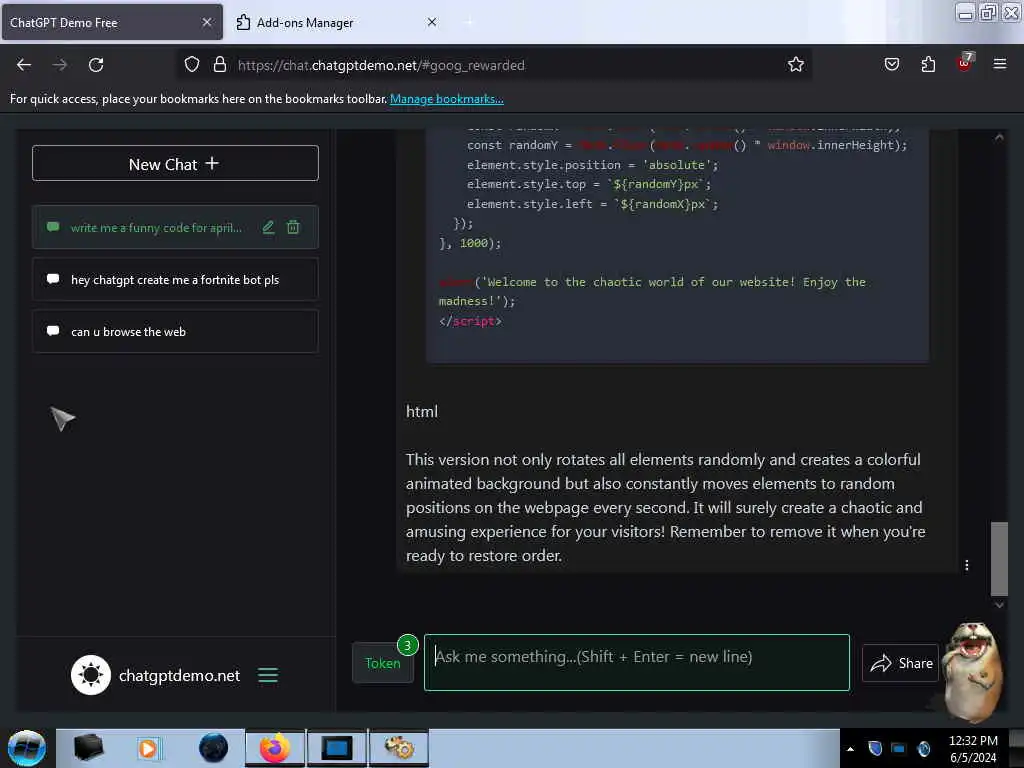This screenshot has width=1024, height=768.
Task: View site security padlock info
Action: tap(220, 65)
